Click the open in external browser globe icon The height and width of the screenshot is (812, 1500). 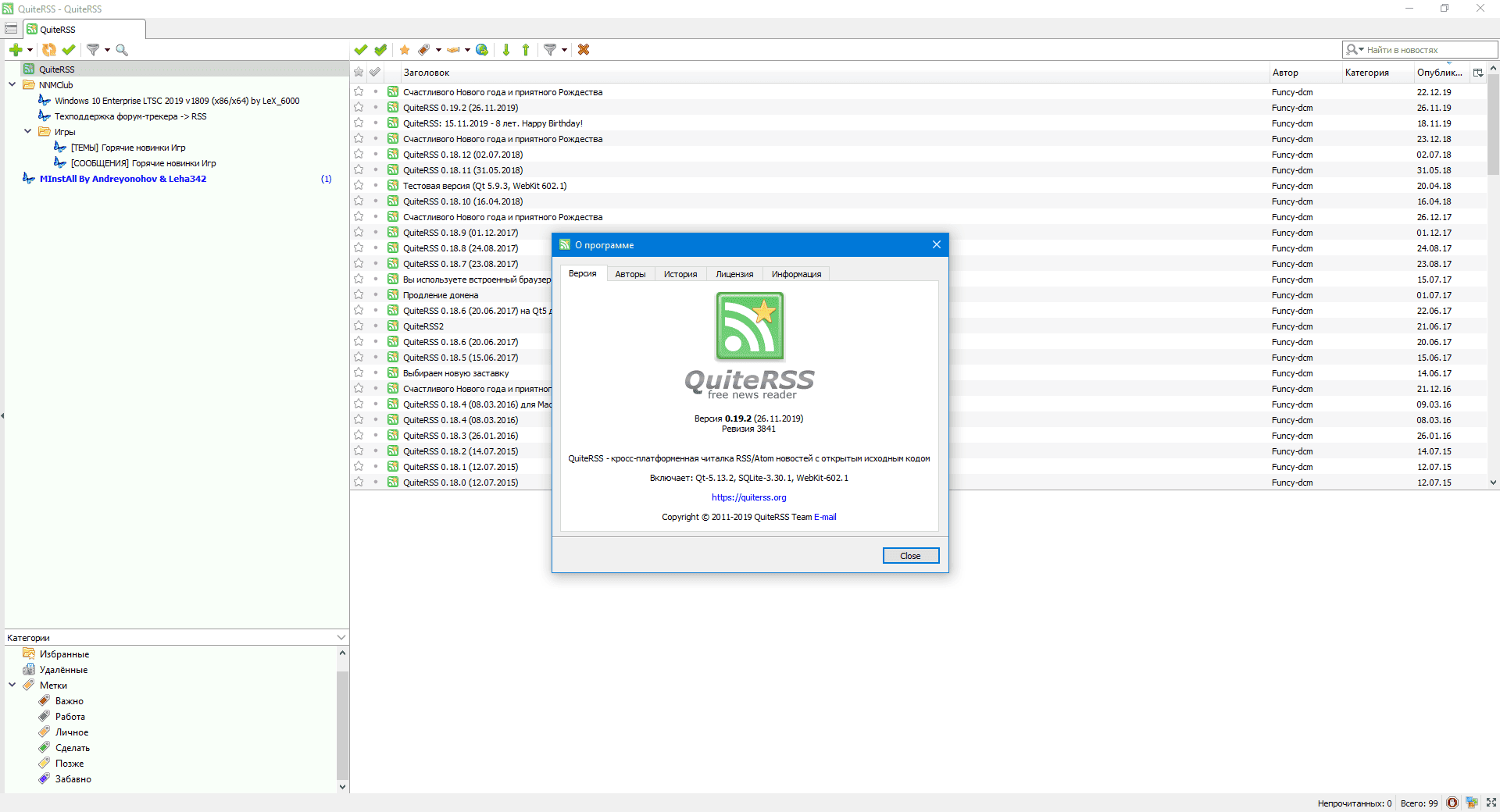(482, 50)
